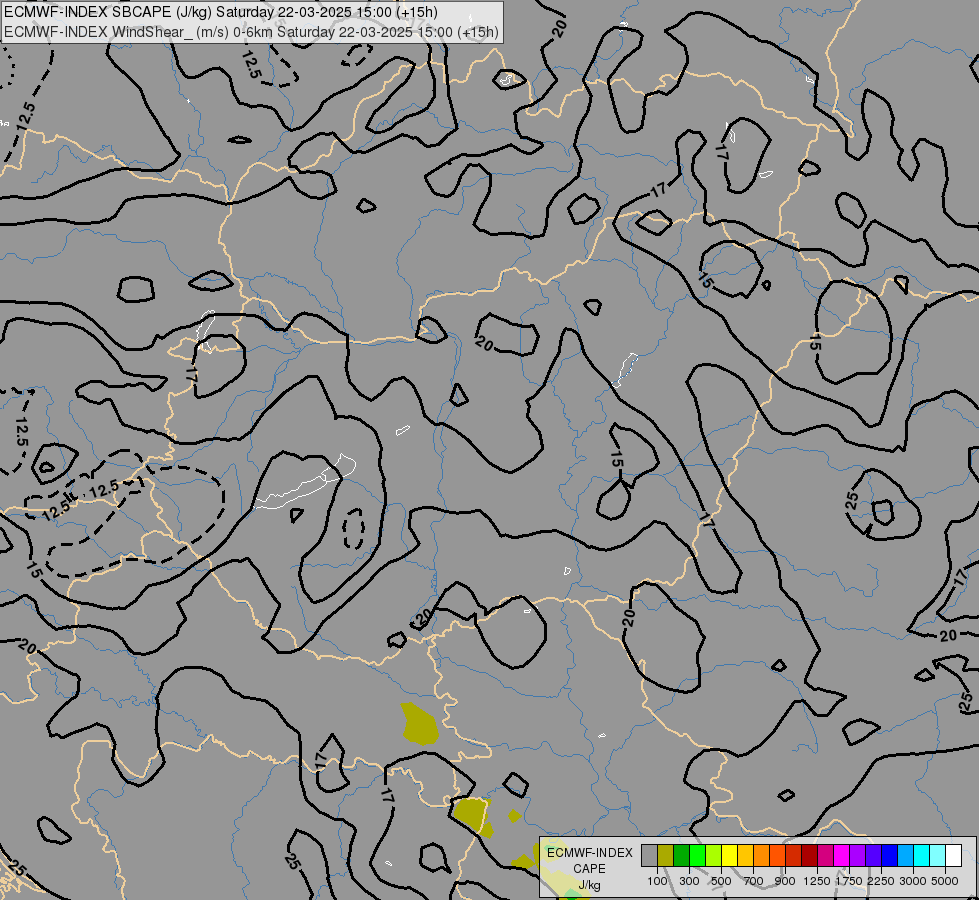Select the 900 legend scale label
979x900 pixels.
pyautogui.click(x=785, y=881)
